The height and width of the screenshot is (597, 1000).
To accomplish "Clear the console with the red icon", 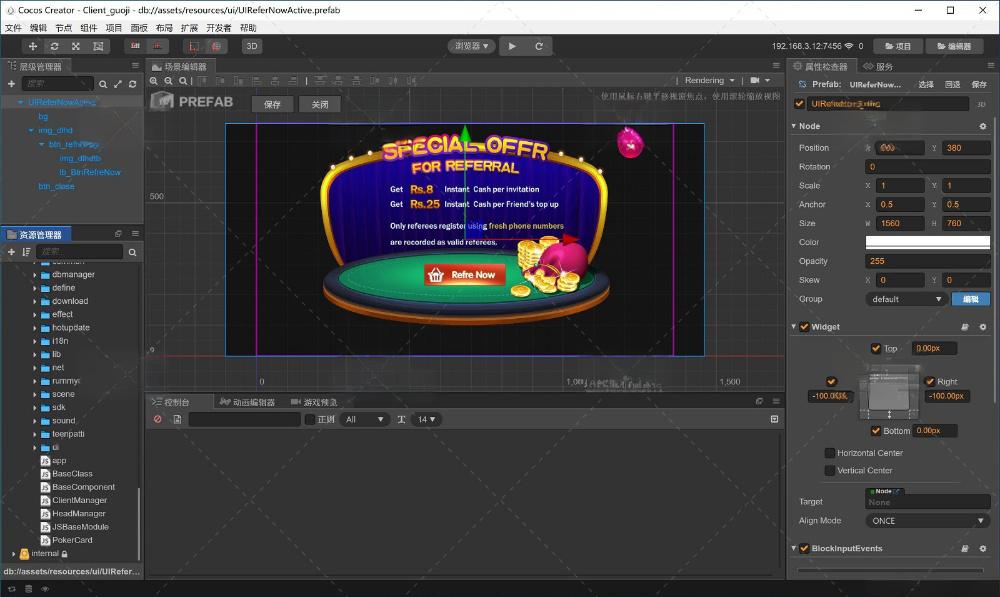I will [157, 419].
